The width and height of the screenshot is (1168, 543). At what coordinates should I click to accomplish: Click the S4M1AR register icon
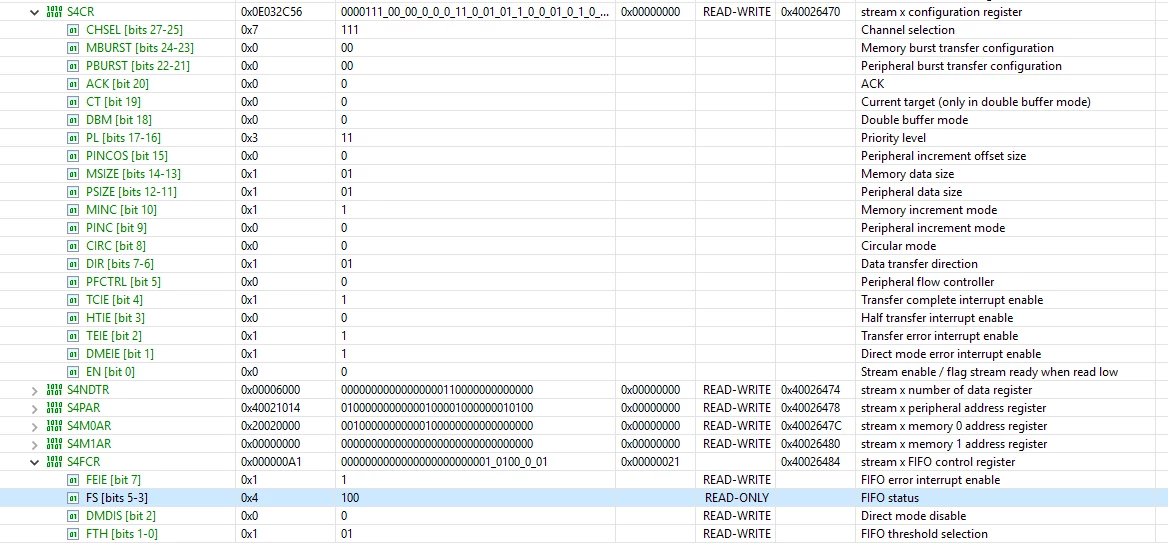[x=54, y=443]
